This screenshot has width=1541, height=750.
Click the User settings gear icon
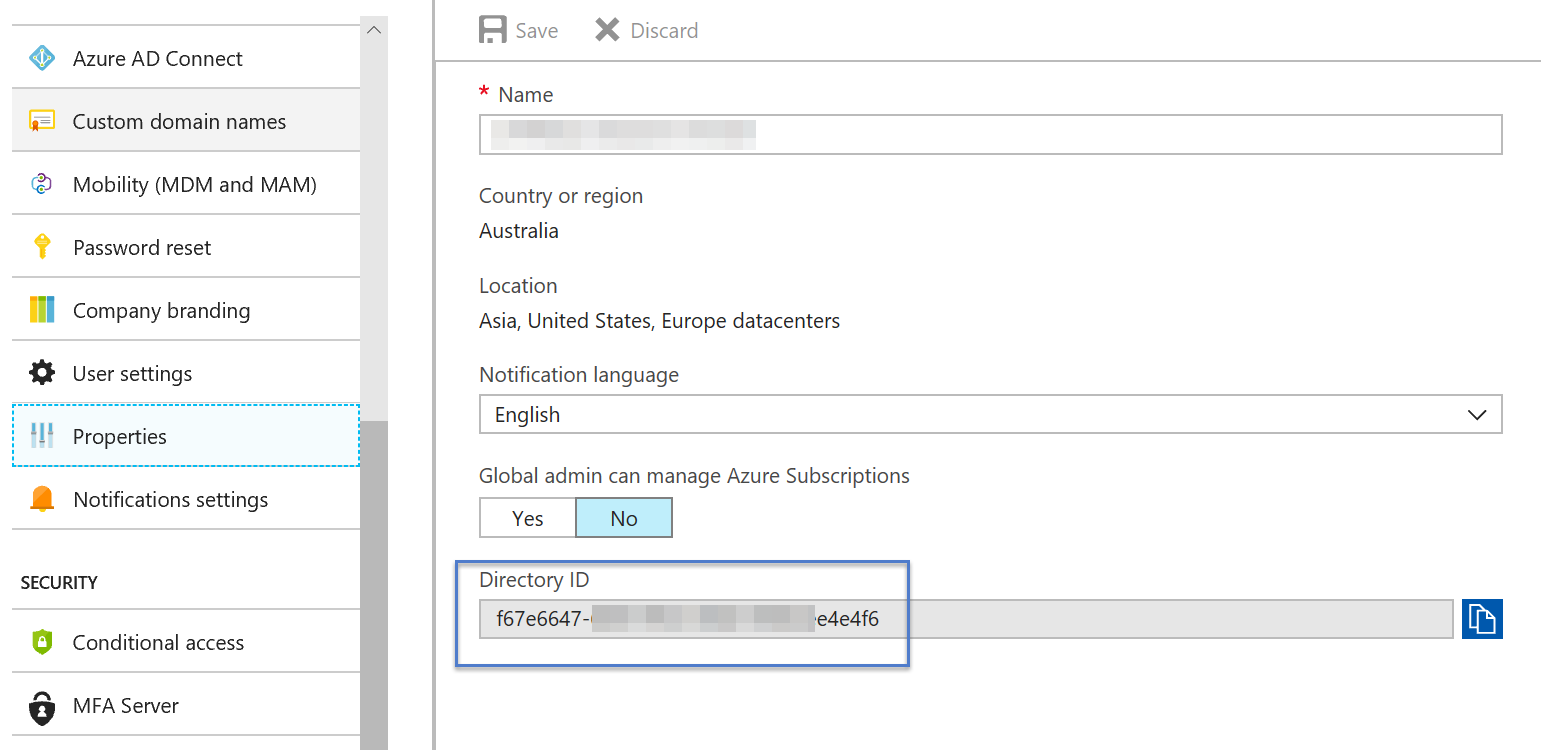pos(42,373)
